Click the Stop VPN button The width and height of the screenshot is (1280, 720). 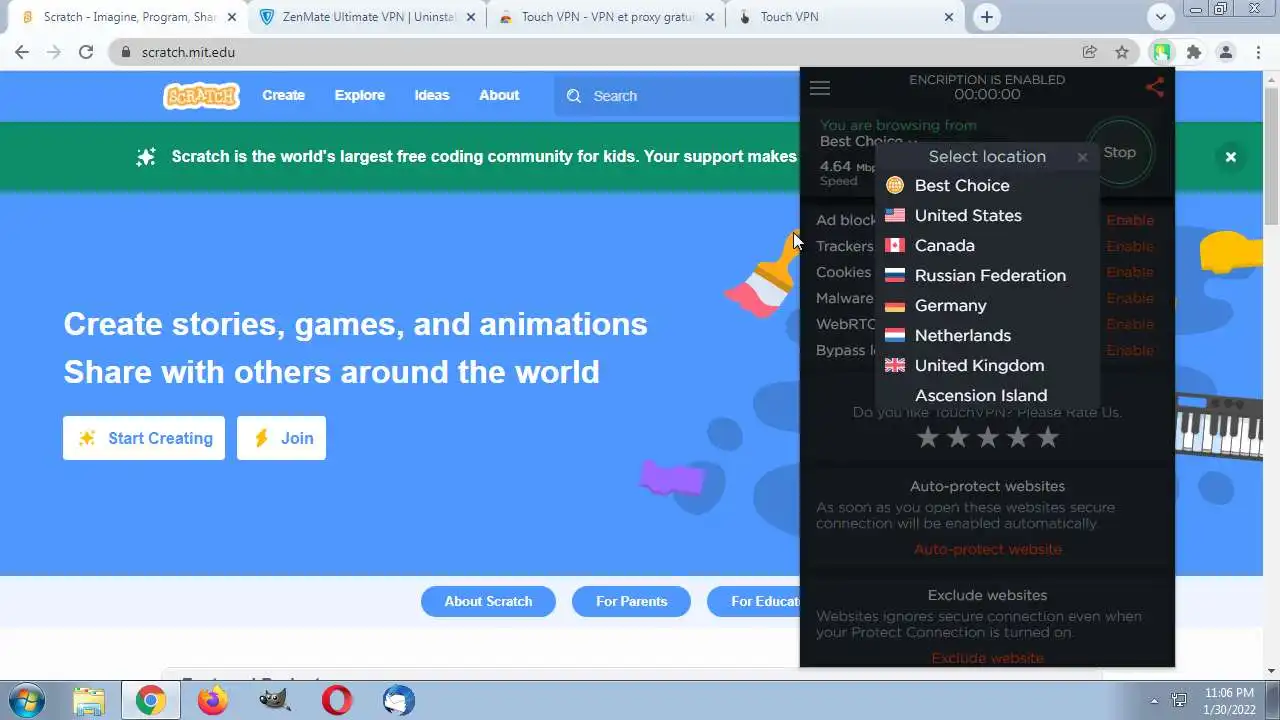tap(1120, 152)
